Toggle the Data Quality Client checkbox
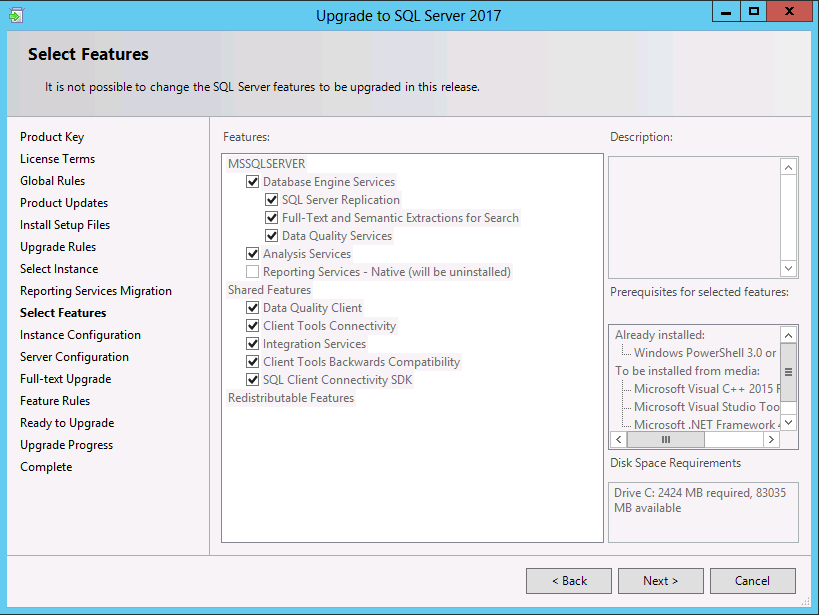 [253, 308]
